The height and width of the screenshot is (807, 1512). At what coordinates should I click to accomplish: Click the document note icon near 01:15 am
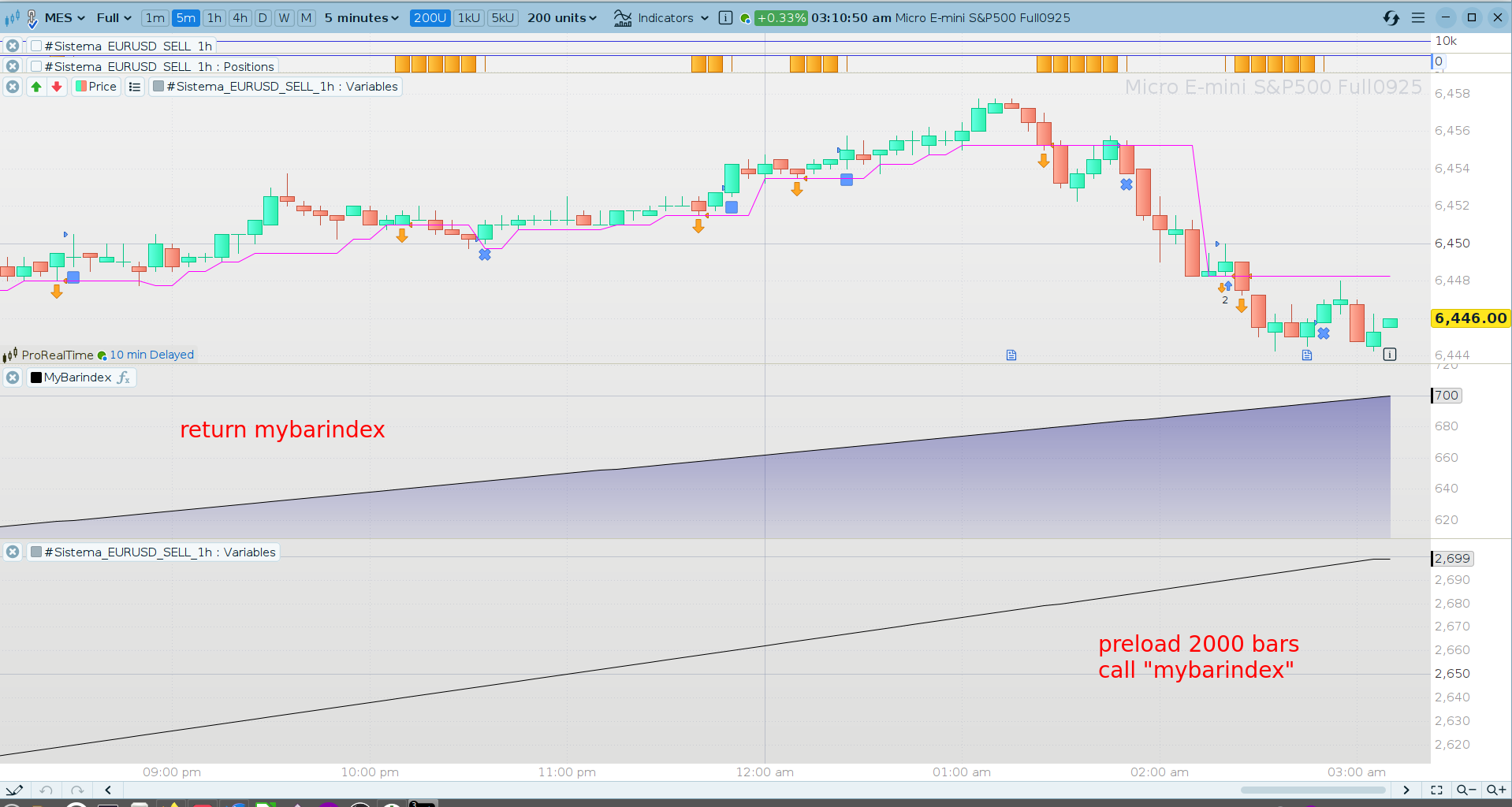(x=1011, y=355)
